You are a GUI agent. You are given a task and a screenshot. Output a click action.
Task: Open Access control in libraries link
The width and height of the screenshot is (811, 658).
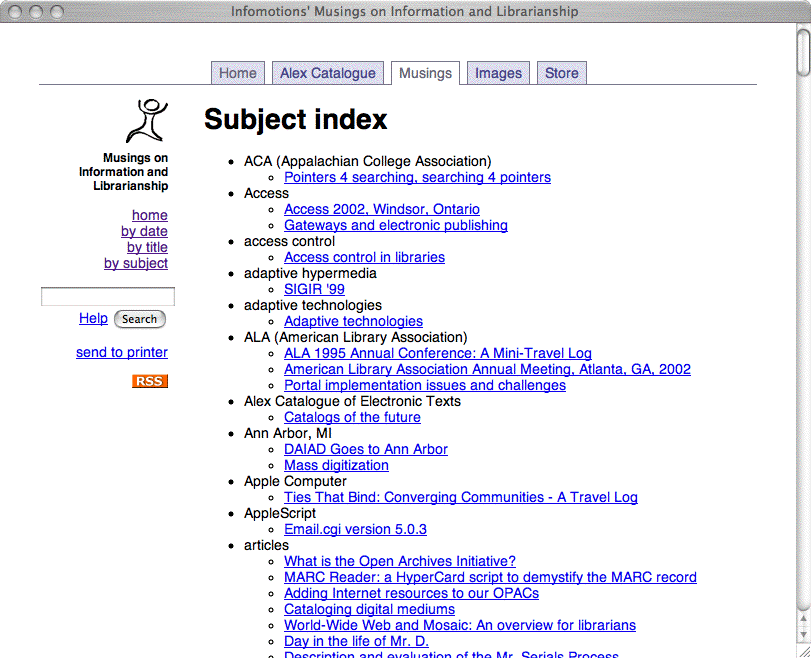click(x=364, y=257)
